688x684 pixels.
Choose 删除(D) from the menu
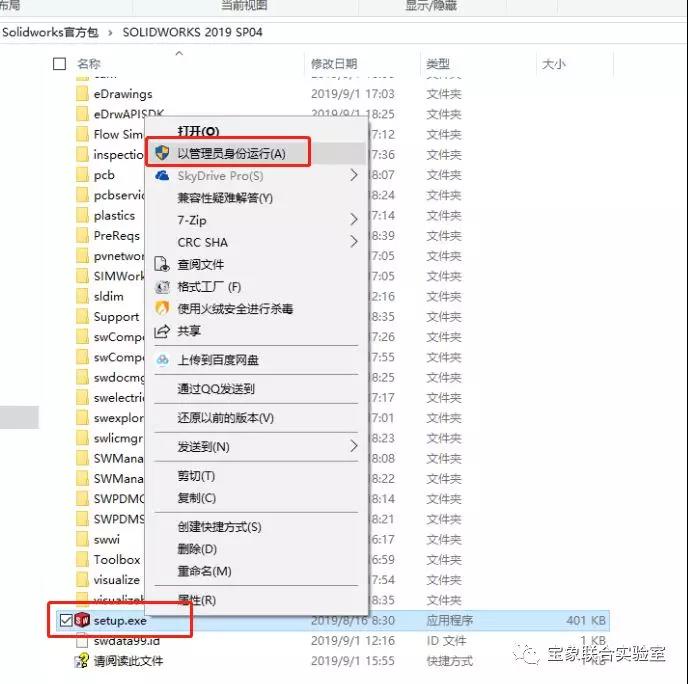coord(197,548)
